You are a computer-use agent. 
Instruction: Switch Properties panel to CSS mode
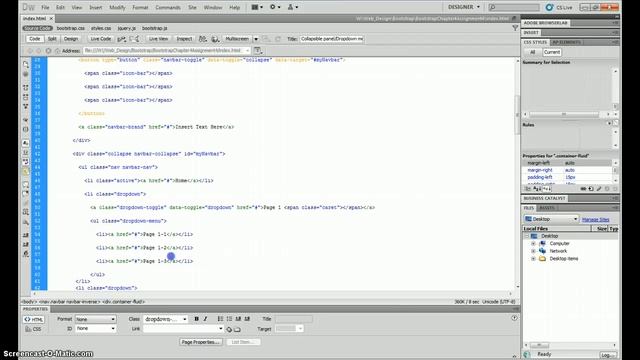(x=34, y=329)
